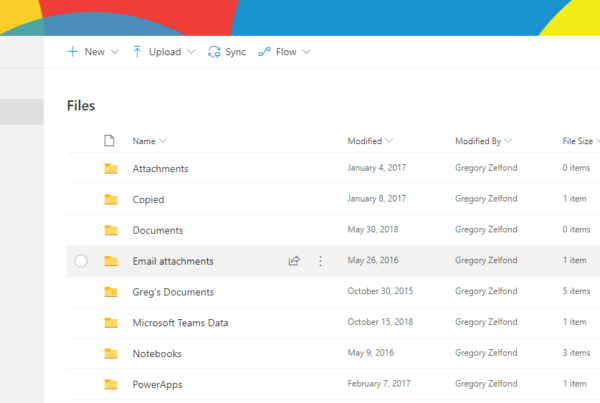This screenshot has width=600, height=403.
Task: Click the Files heading
Action: coord(81,106)
